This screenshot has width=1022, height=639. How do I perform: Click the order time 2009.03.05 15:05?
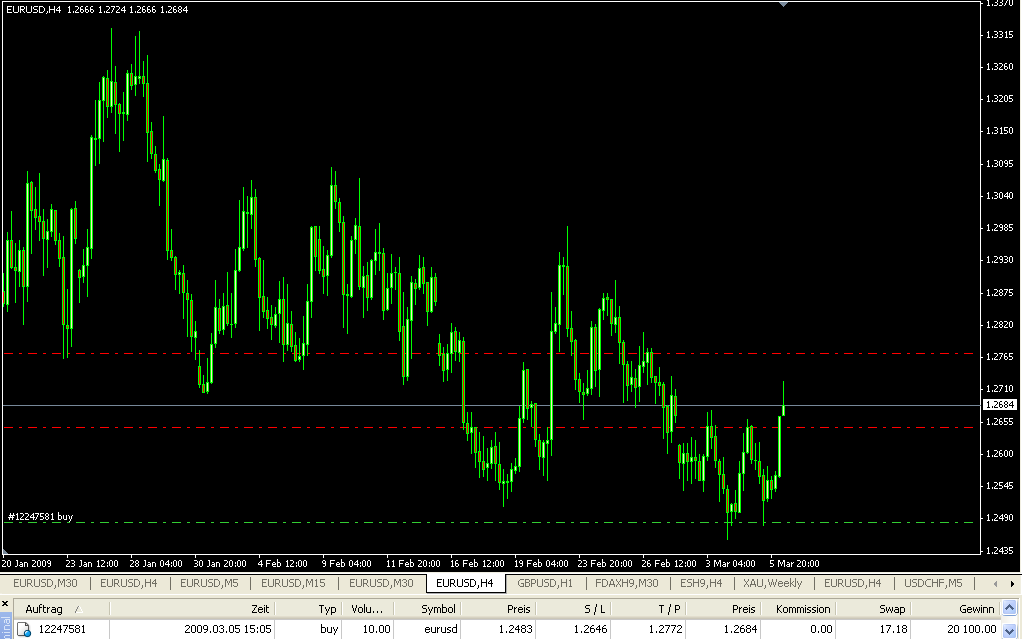click(227, 629)
